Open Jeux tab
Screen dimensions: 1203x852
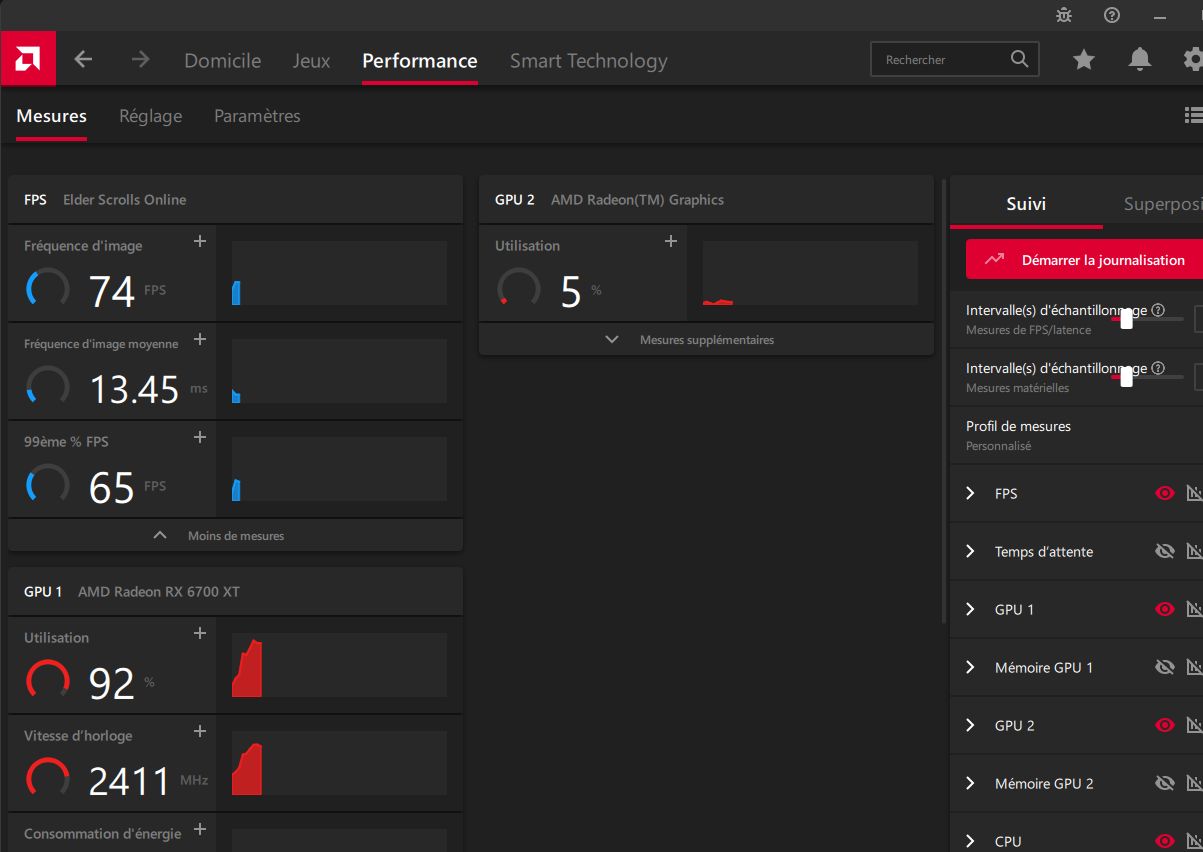(x=311, y=60)
